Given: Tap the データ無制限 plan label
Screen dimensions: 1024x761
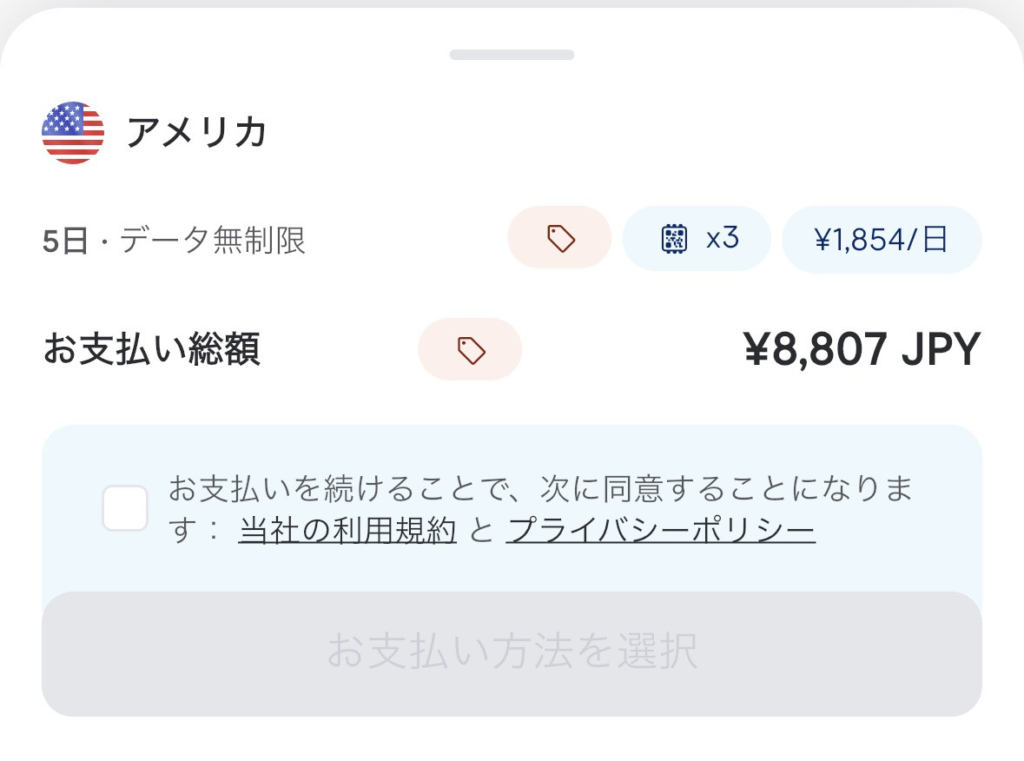Looking at the screenshot, I should click(212, 240).
